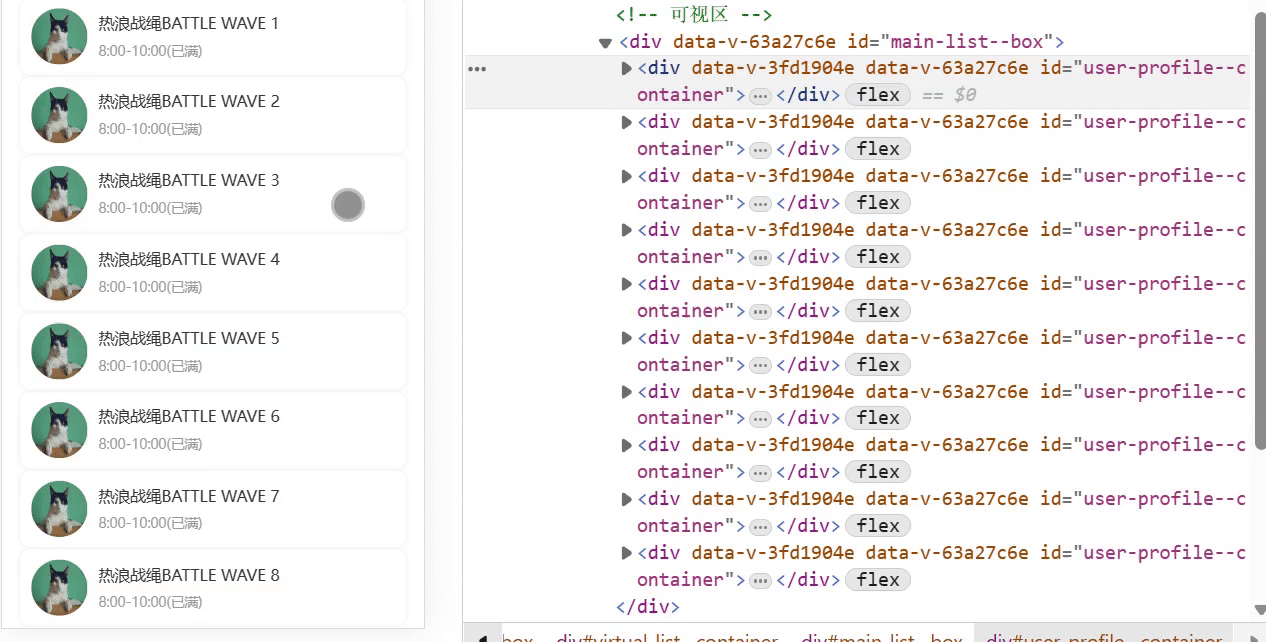The width and height of the screenshot is (1266, 642).
Task: Select the title 热浪战绳BATTLE WAVE 3
Action: tap(189, 180)
